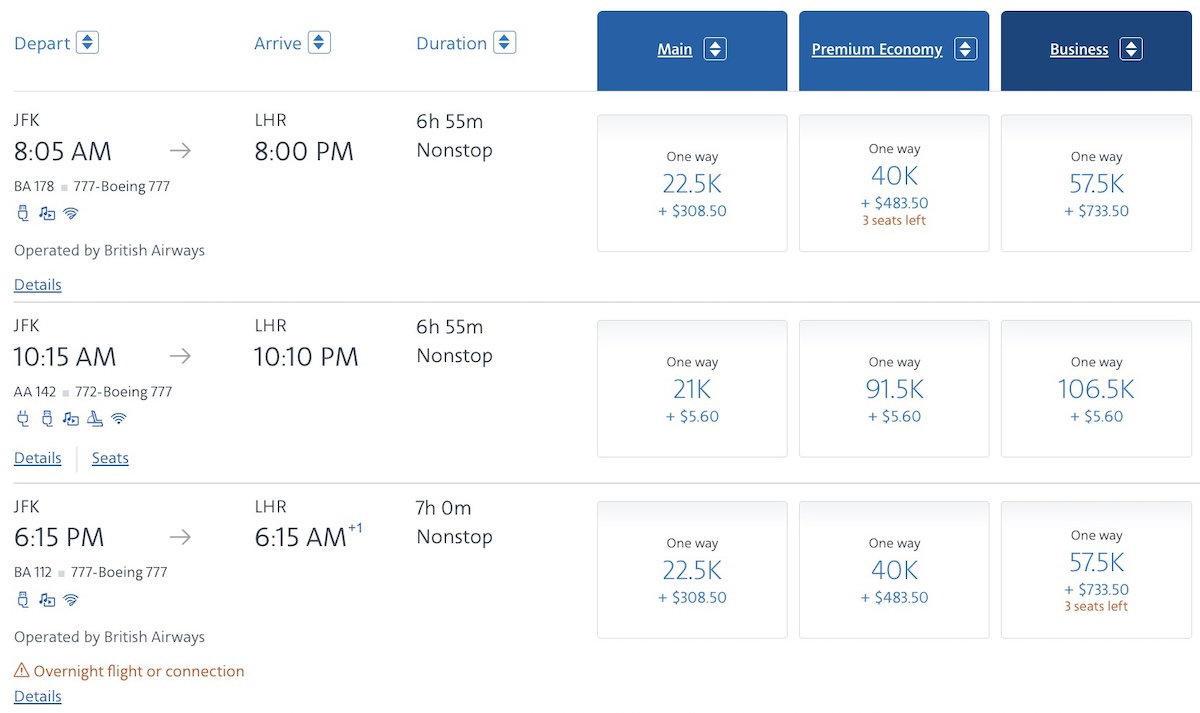The image size is (1200, 713).
Task: Click the Wi-Fi icon on flight AA 142
Action: click(x=119, y=419)
